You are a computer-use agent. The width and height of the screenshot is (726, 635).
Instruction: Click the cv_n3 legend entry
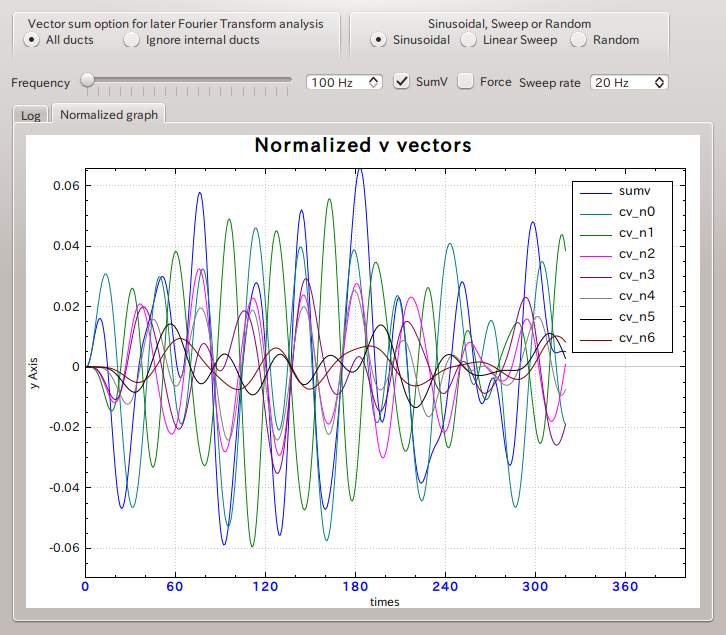point(618,275)
